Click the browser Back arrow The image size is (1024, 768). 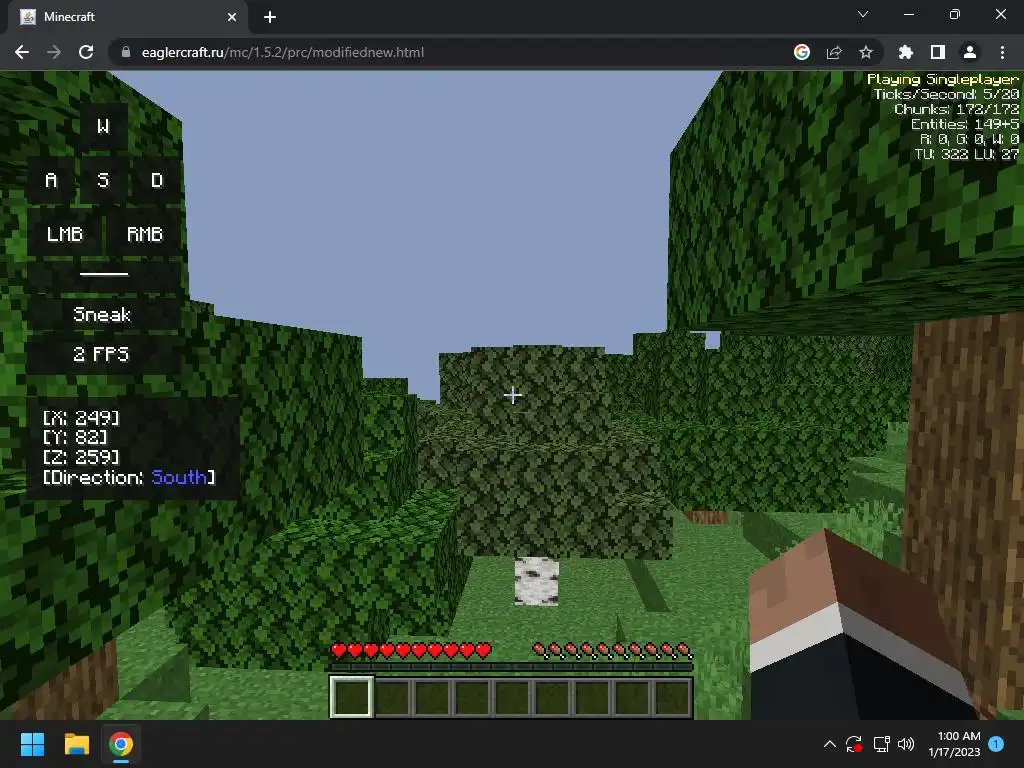coord(22,52)
